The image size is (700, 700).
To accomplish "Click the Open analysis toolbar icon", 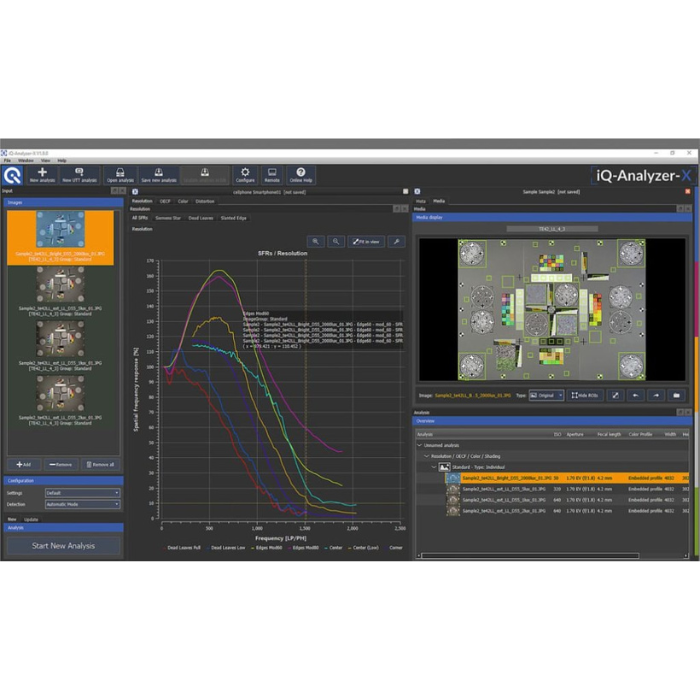I will [120, 175].
